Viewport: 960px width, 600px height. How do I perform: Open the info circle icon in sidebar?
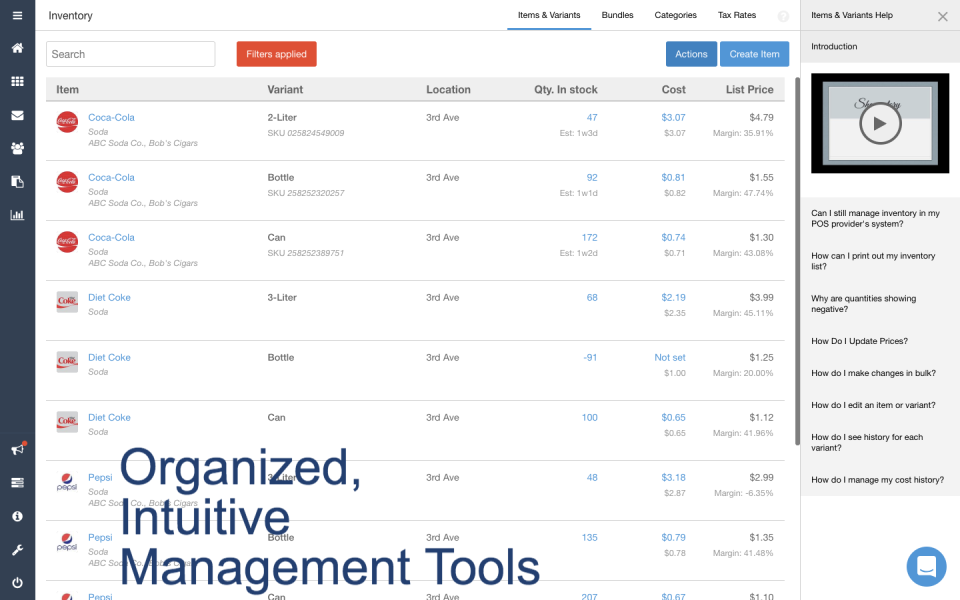17,516
